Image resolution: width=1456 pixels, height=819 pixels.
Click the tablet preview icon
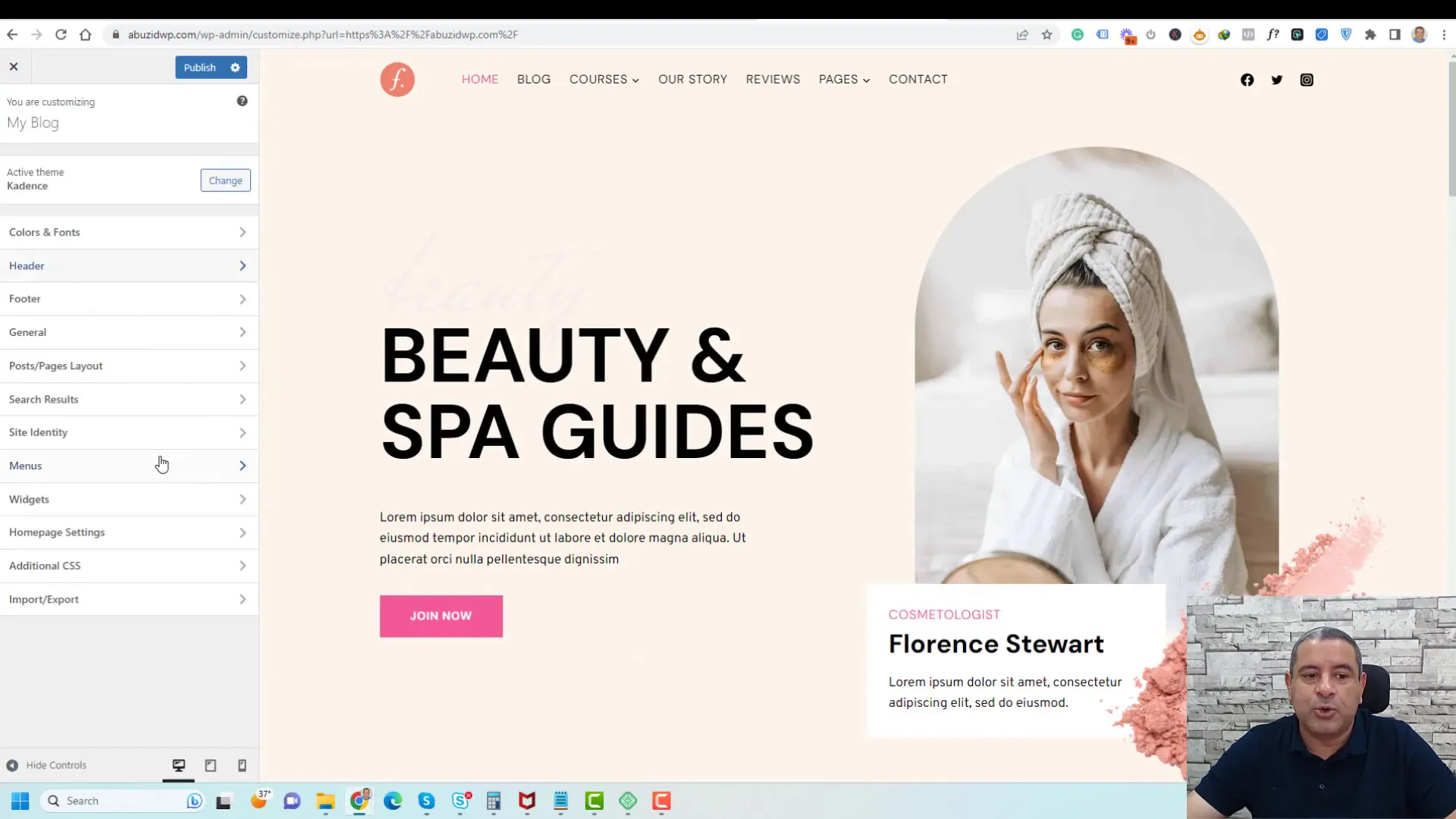(x=210, y=766)
